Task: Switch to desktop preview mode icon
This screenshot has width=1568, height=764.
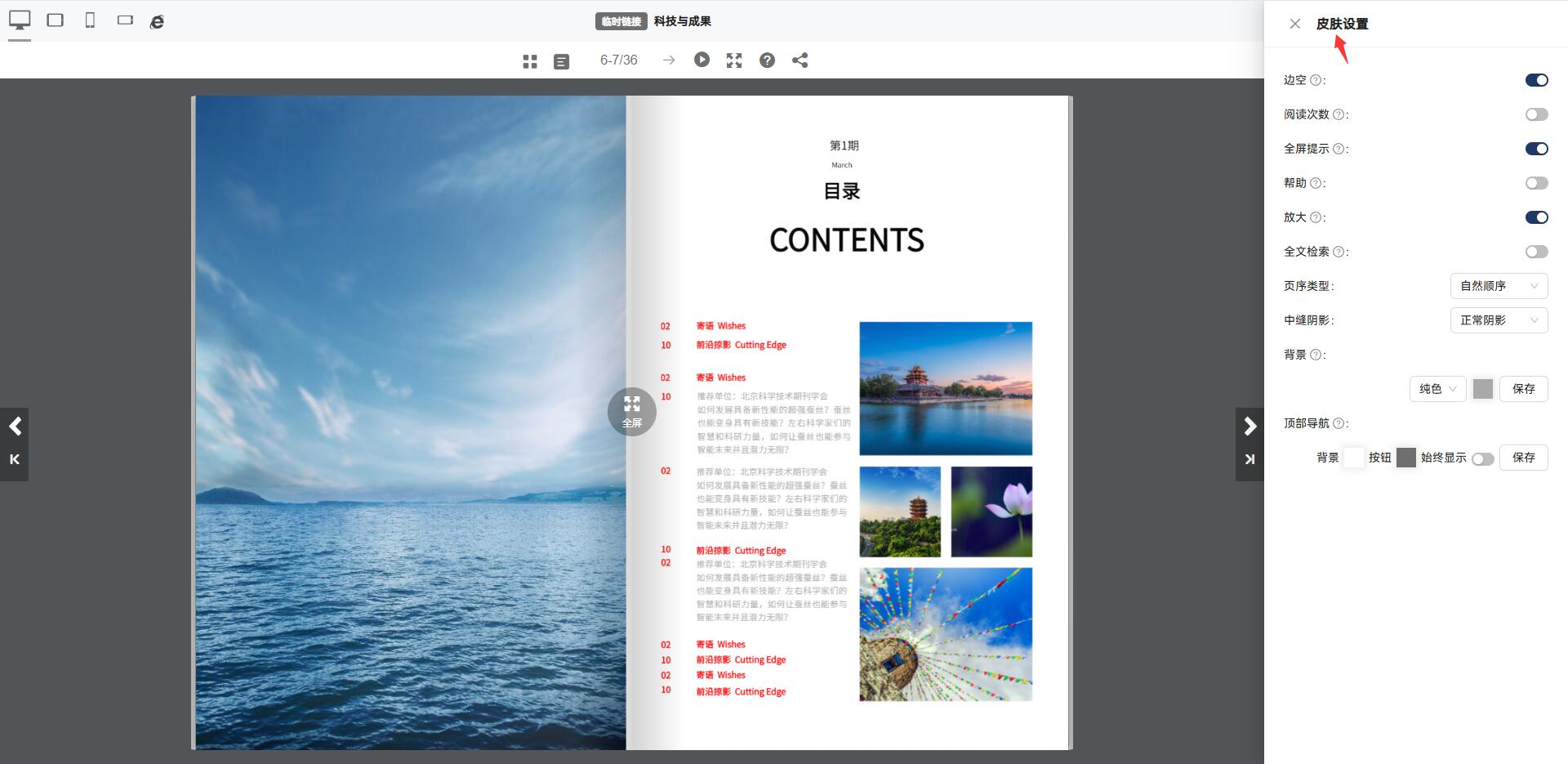Action: point(20,20)
